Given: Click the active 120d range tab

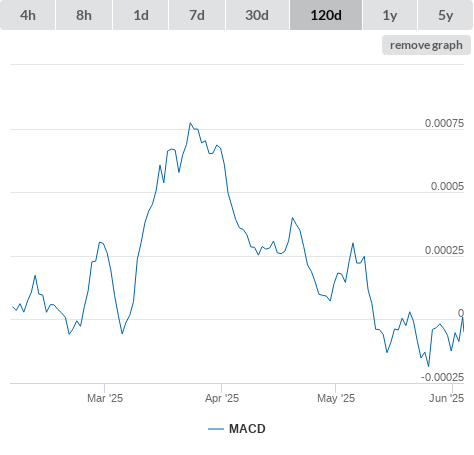Looking at the screenshot, I should point(326,15).
